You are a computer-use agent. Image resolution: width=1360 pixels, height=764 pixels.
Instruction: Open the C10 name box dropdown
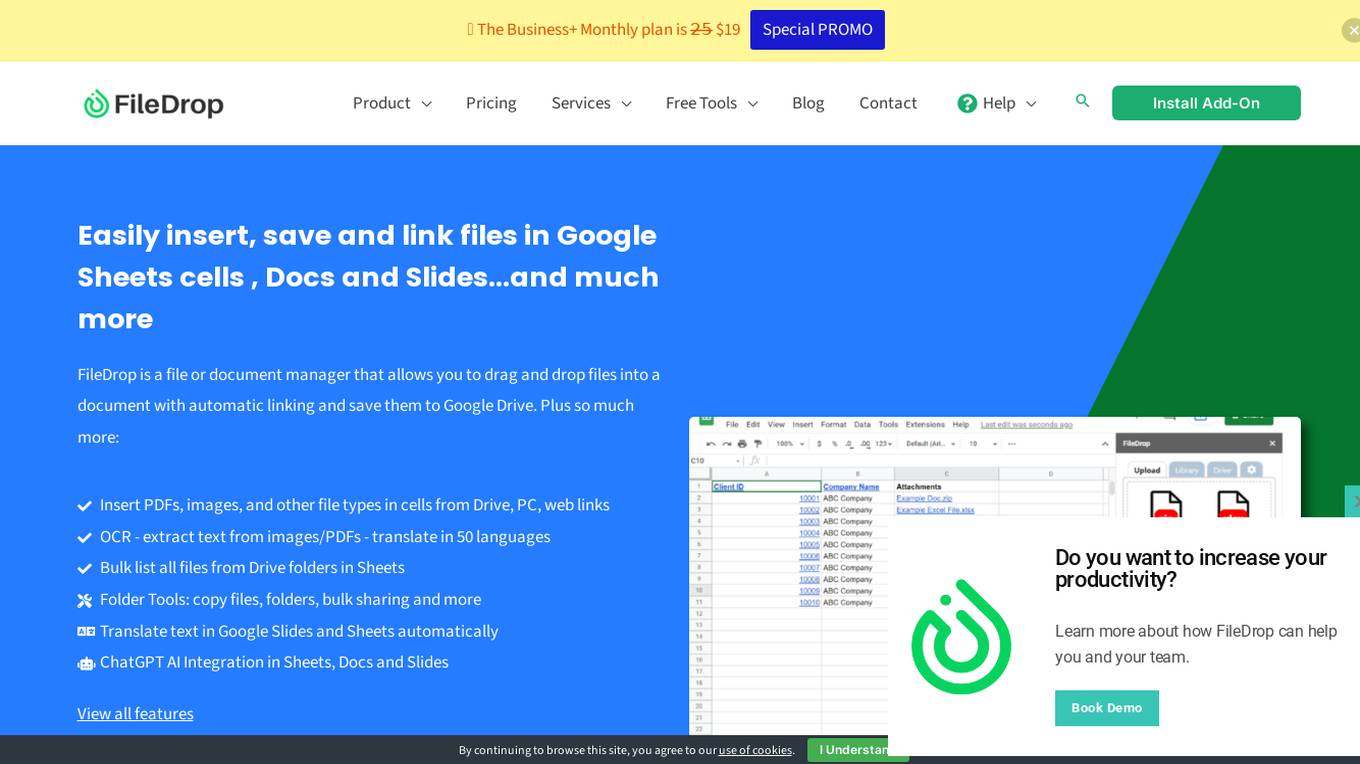coord(738,461)
